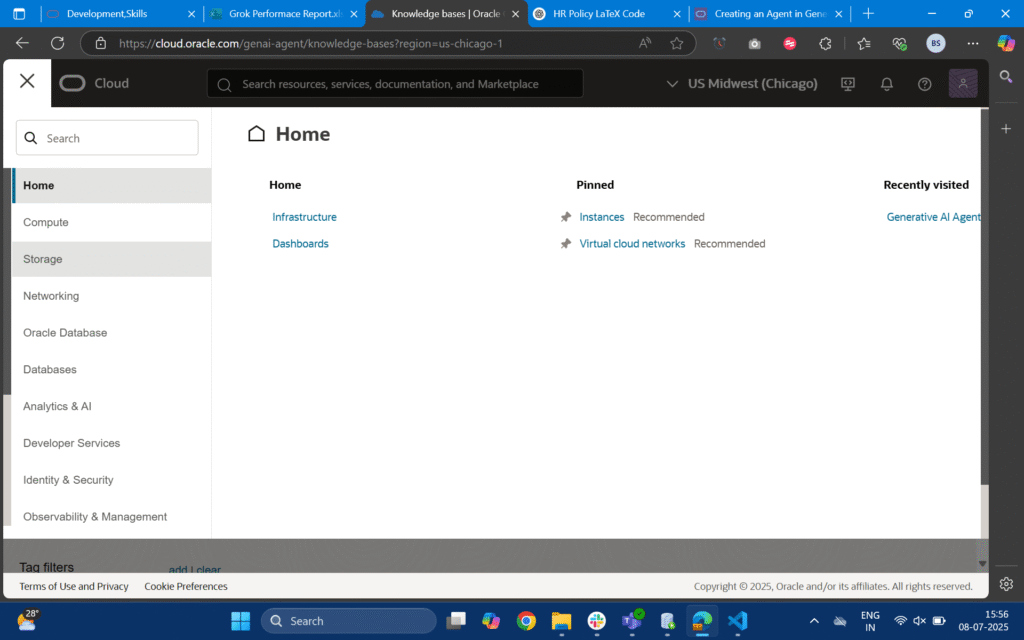
Task: Click the navigation menu Search field
Action: tap(107, 138)
